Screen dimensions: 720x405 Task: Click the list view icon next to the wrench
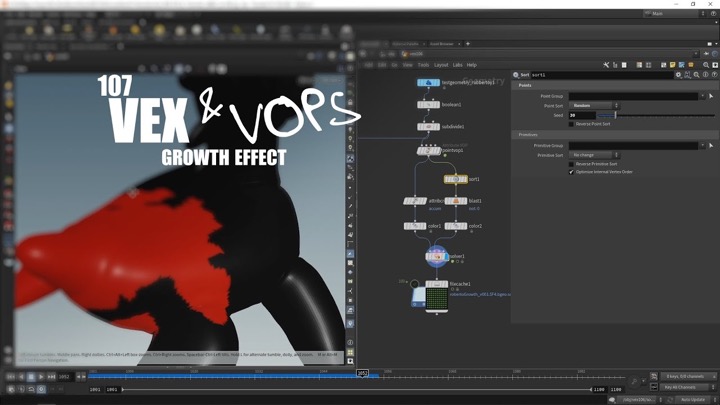pyautogui.click(x=615, y=65)
